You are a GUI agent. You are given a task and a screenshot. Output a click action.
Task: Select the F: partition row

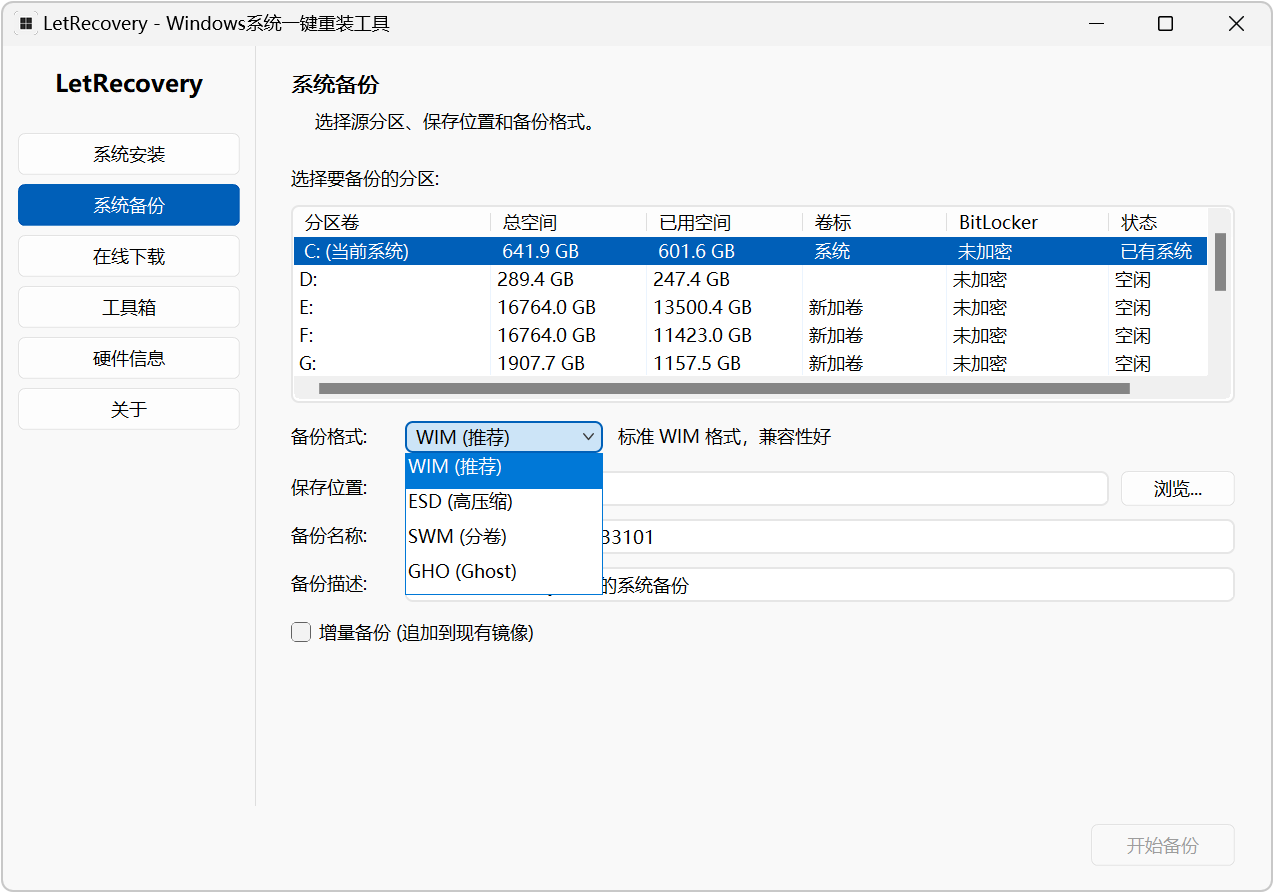pos(750,335)
